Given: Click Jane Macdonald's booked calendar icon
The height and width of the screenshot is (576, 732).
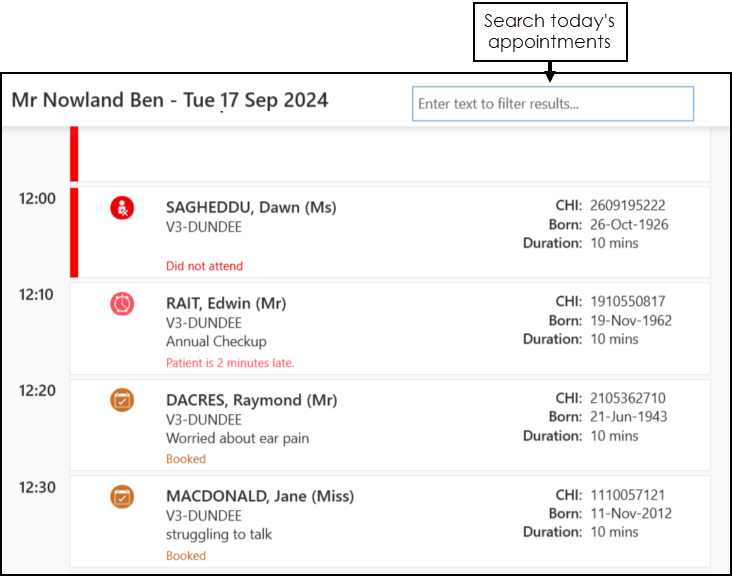Looking at the screenshot, I should pyautogui.click(x=122, y=496).
